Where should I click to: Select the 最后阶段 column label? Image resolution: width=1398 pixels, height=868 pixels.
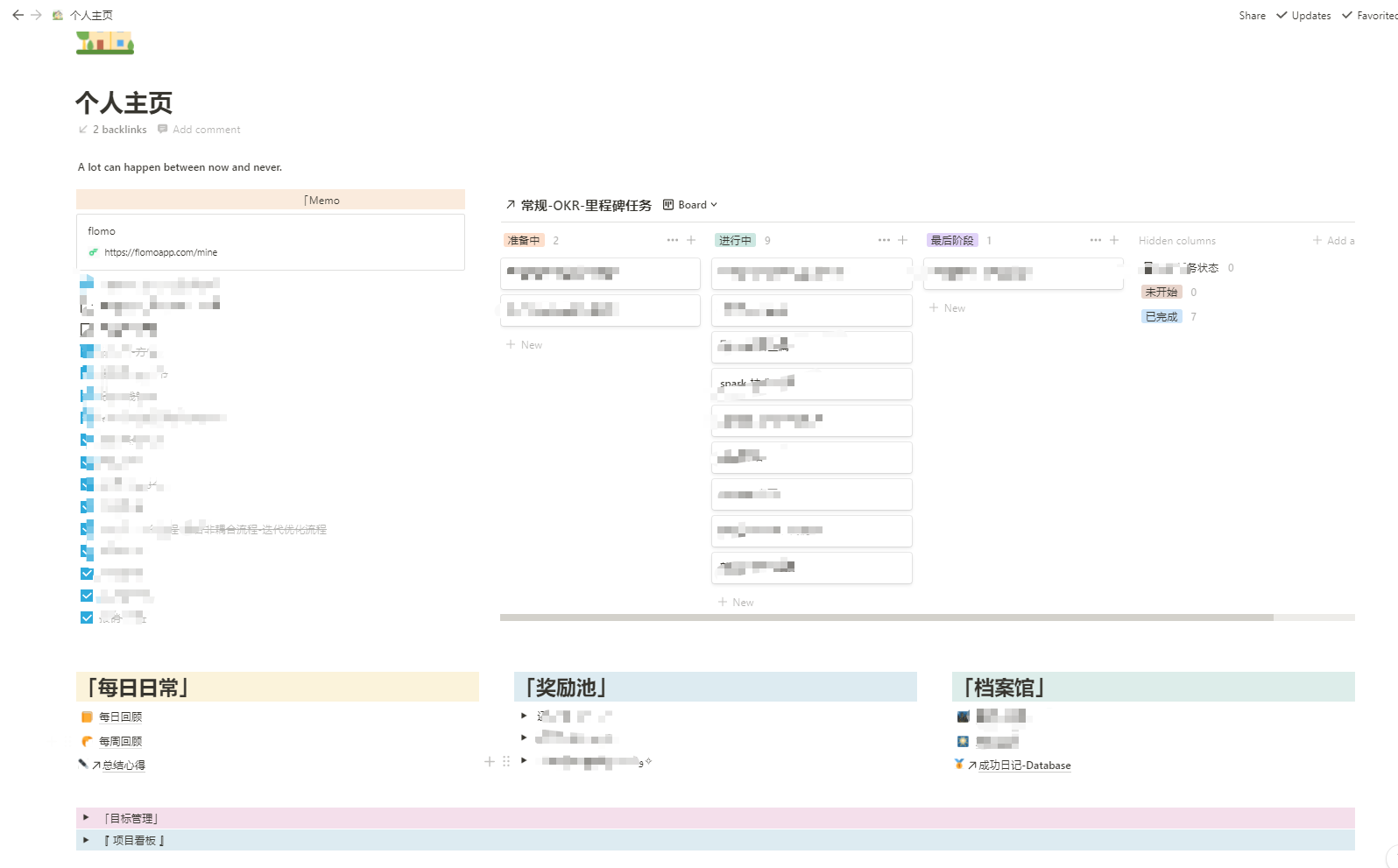pos(952,240)
